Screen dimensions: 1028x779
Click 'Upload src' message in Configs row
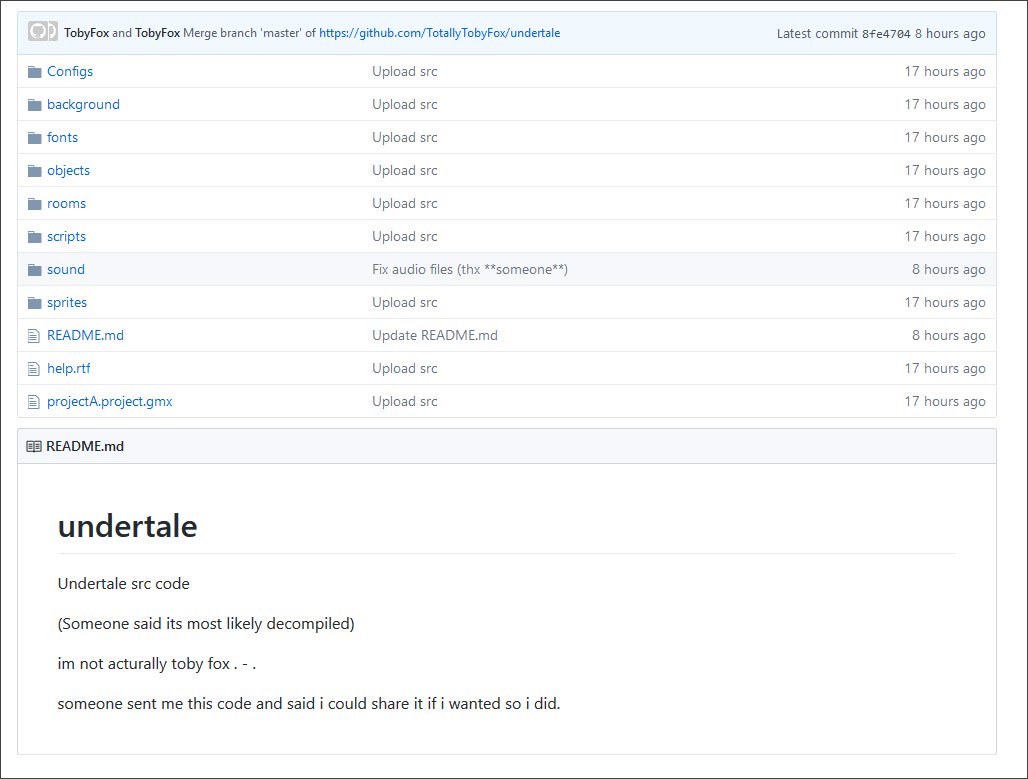(x=405, y=71)
